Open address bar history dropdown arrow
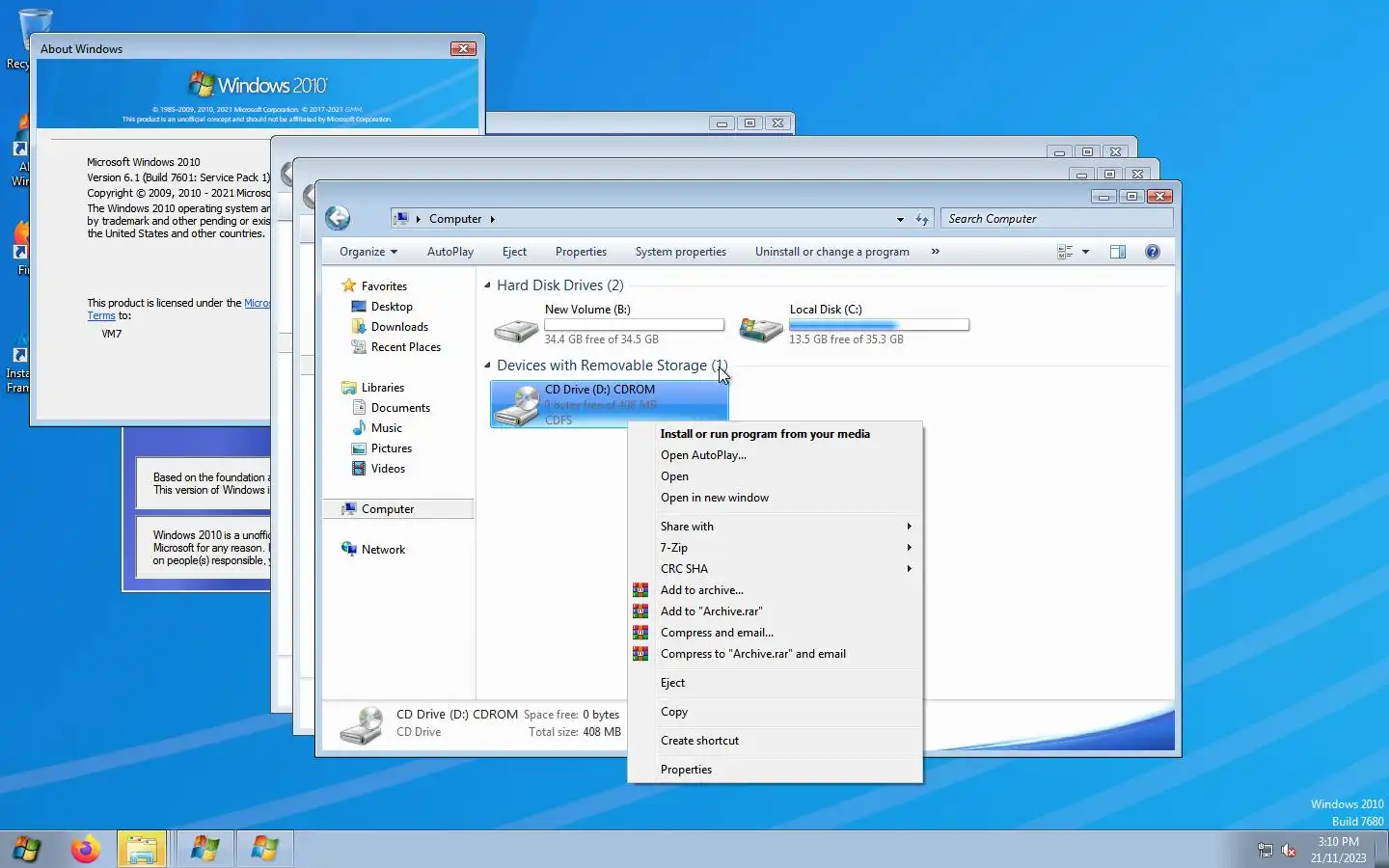 [900, 220]
